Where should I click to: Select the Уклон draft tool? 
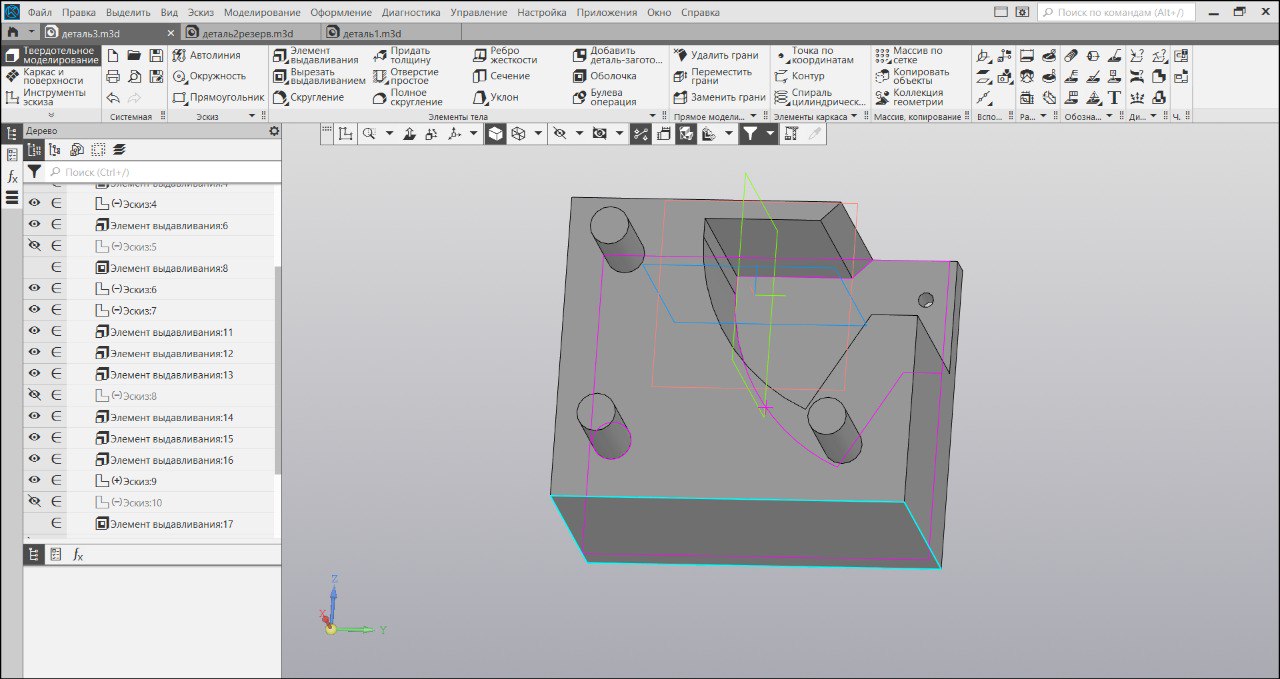tap(495, 97)
